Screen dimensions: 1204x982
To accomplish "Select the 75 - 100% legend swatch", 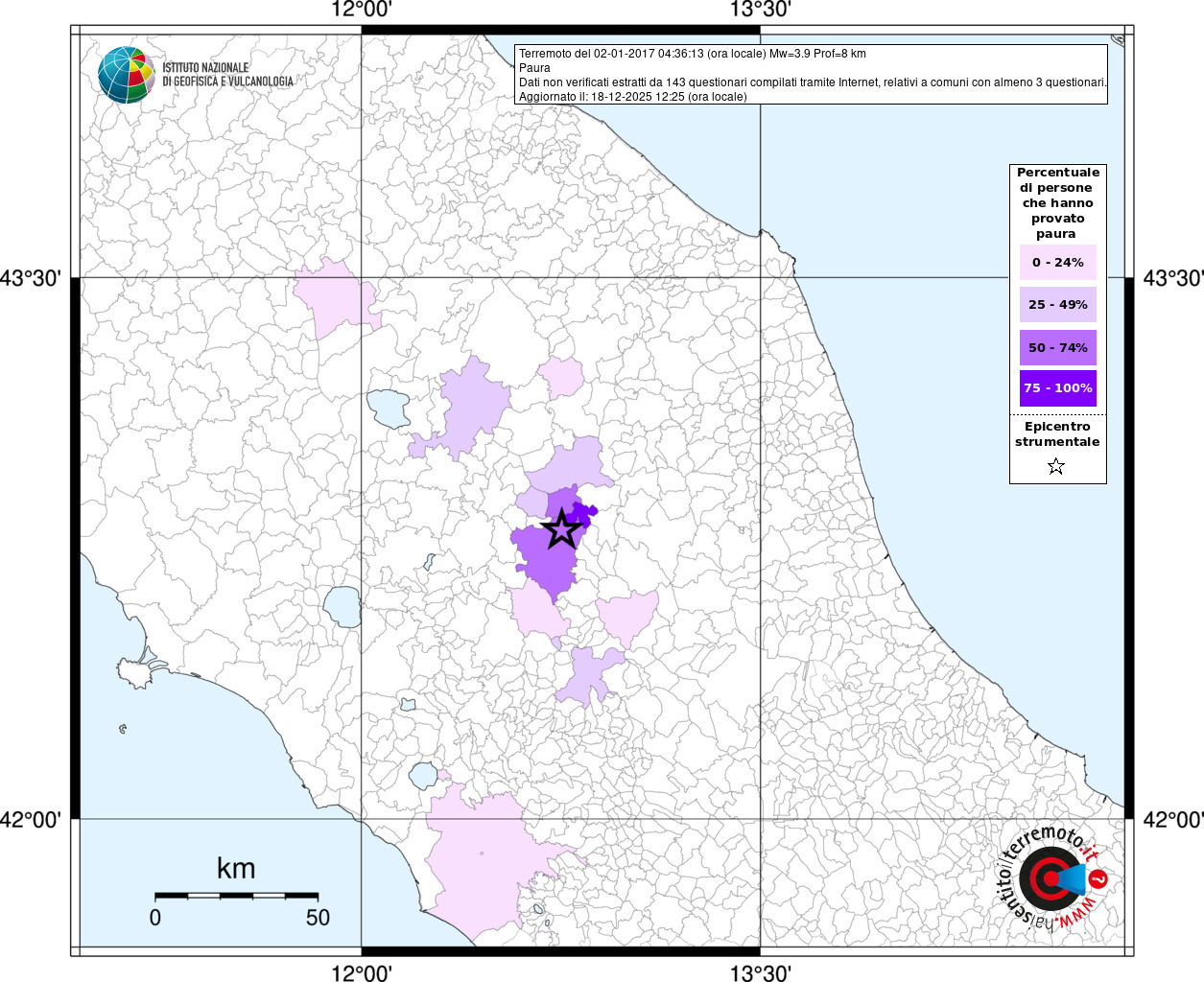I will [x=1057, y=388].
